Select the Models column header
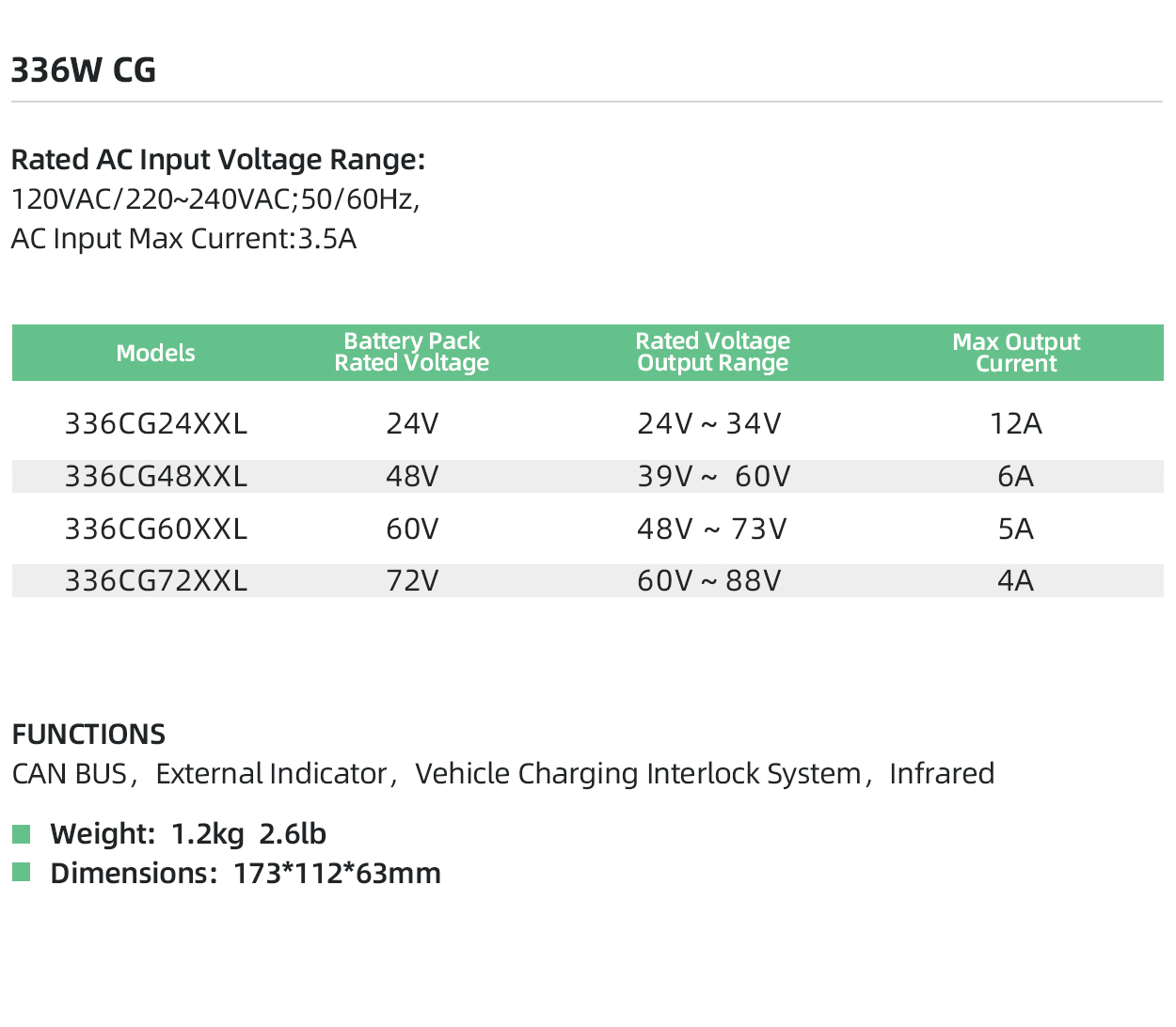 [156, 354]
